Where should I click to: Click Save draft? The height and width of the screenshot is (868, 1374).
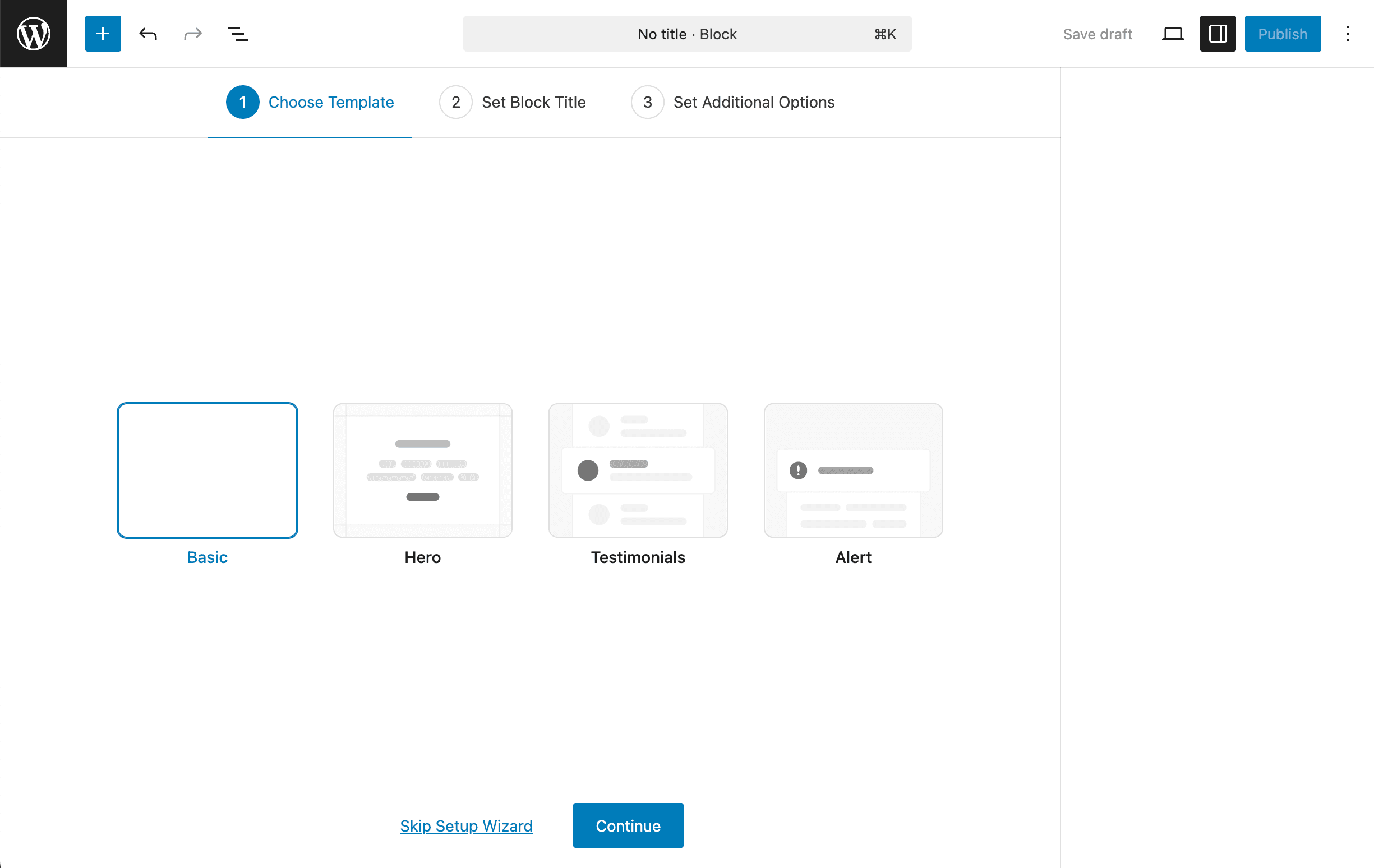tap(1098, 34)
